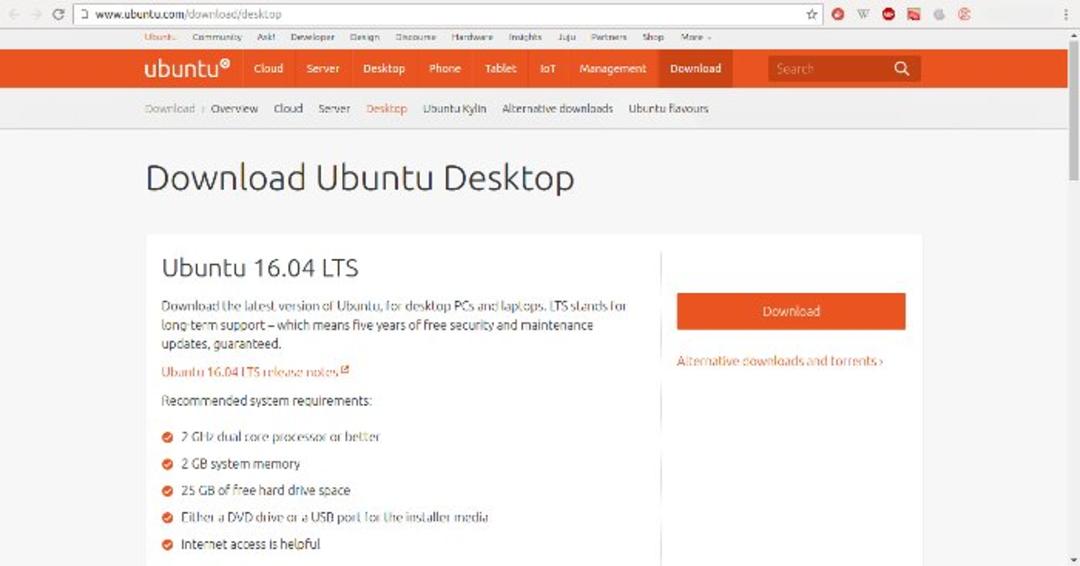Open the Ubuntu flavours sub-tab
Screen dimensions: 1080x566
tap(668, 109)
